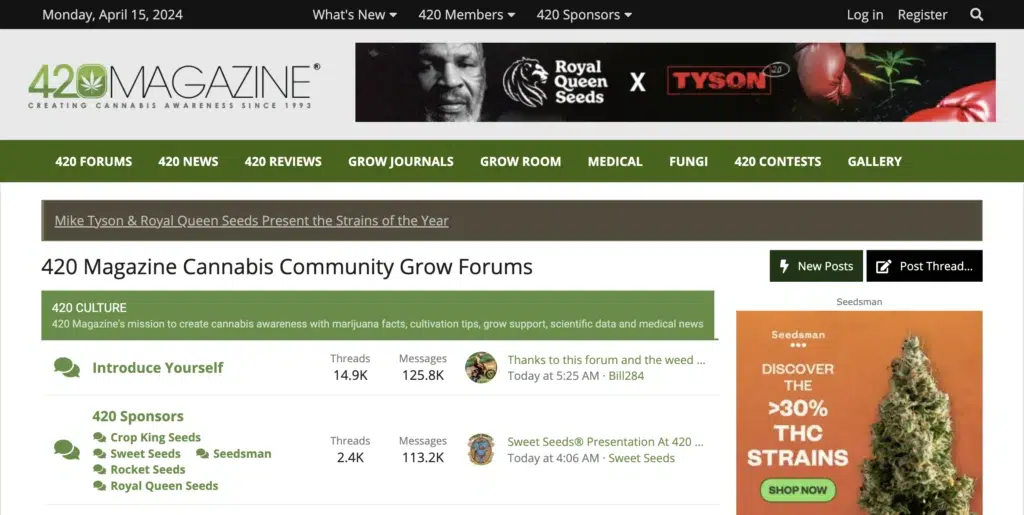Click the 420 Sponsors forum chat icon
This screenshot has width=1024, height=515.
click(x=67, y=450)
